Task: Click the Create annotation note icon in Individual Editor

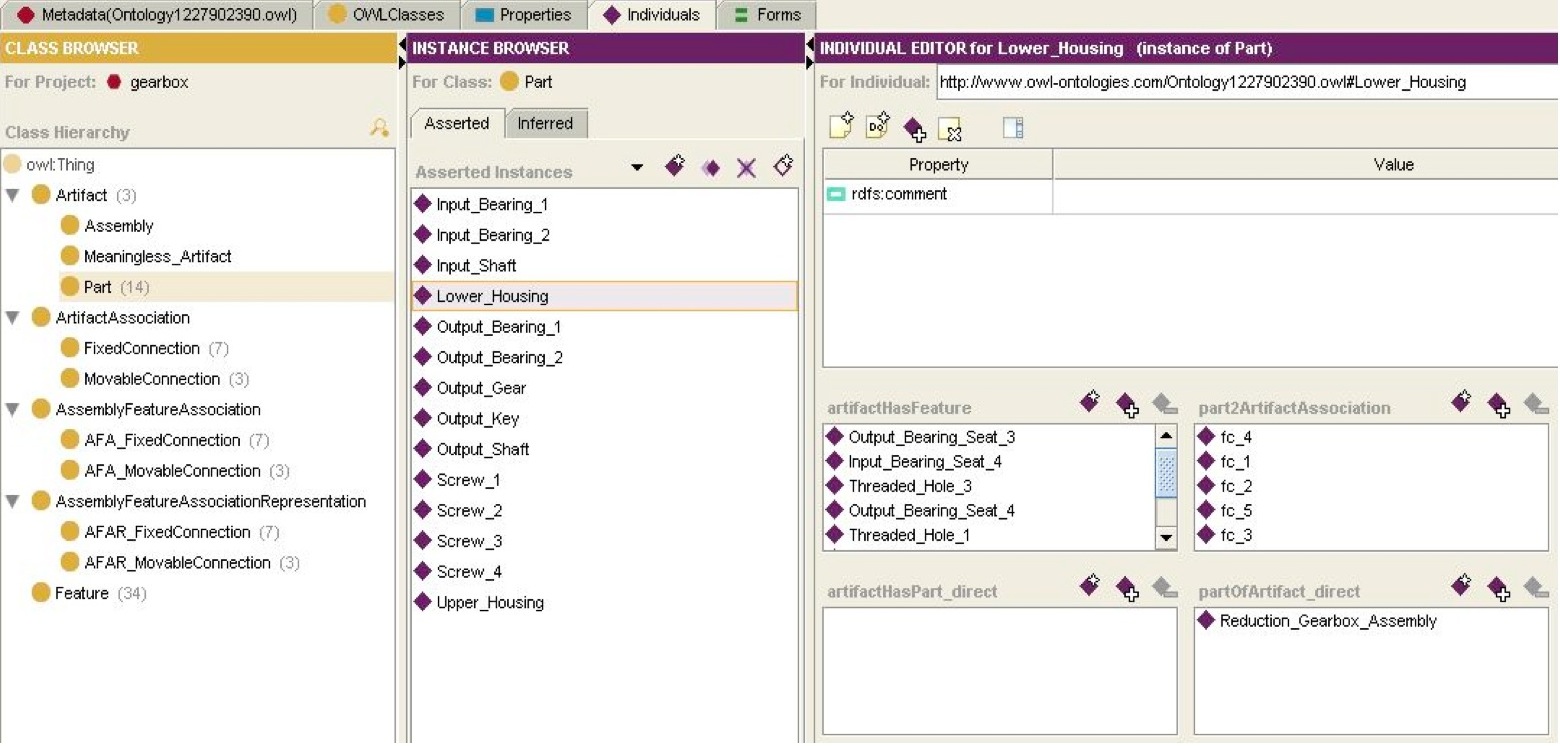Action: click(841, 127)
